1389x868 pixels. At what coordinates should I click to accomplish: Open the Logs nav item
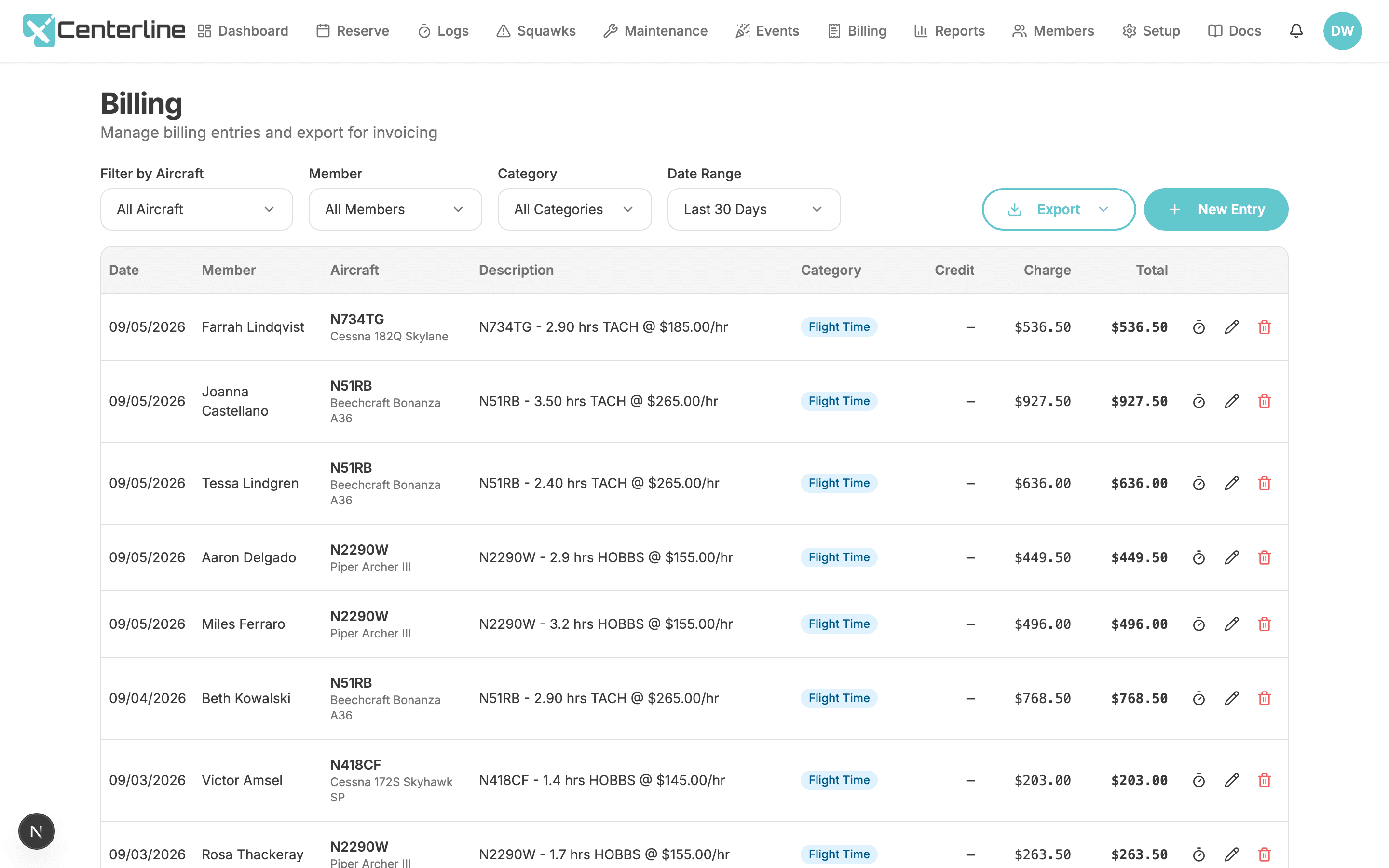[x=444, y=31]
